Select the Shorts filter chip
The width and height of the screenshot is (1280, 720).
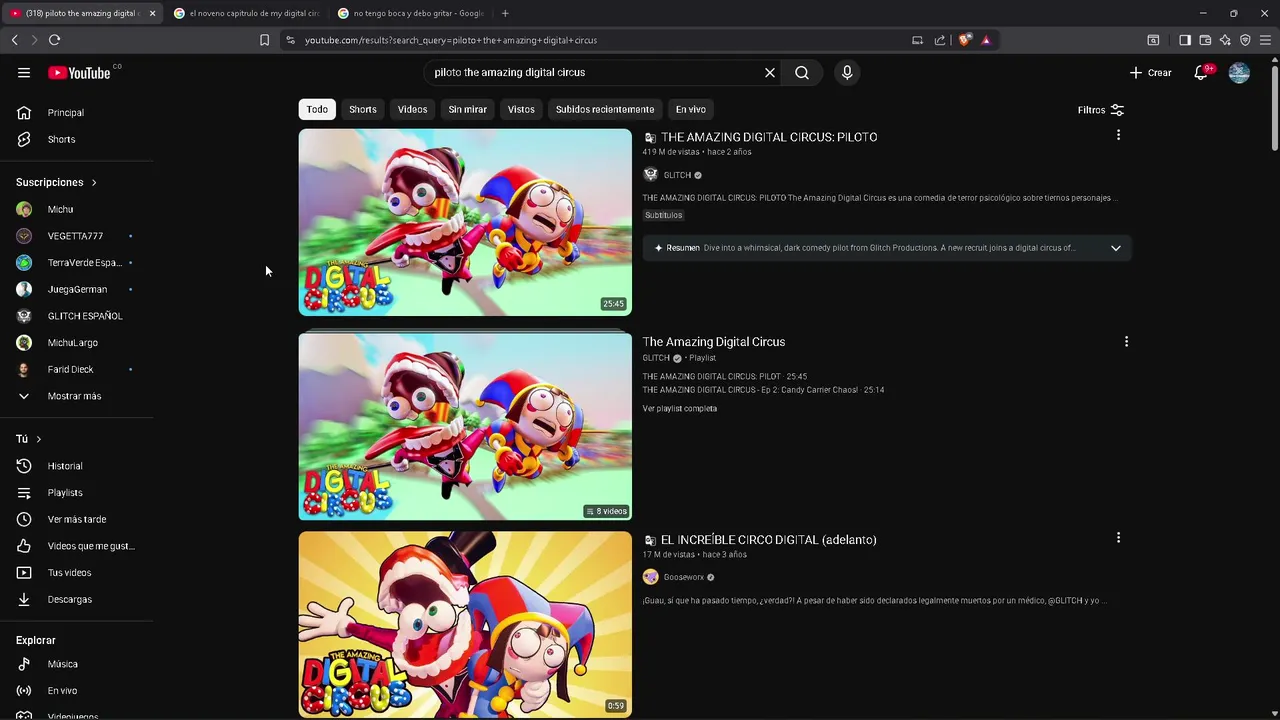point(363,109)
